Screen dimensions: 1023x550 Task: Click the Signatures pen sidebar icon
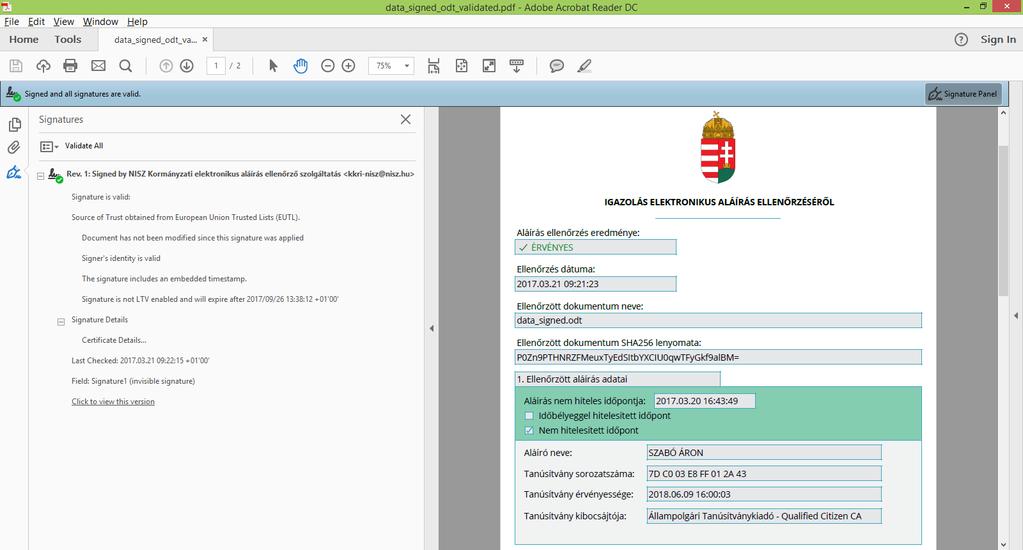tap(14, 172)
